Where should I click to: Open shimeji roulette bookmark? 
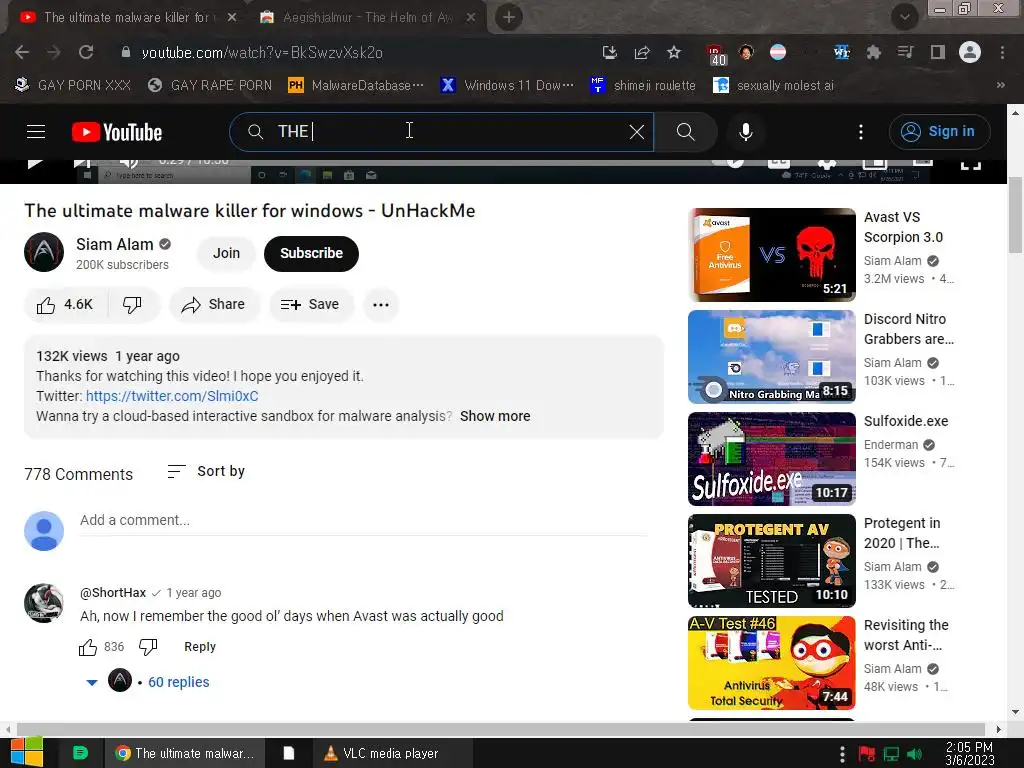click(x=643, y=85)
